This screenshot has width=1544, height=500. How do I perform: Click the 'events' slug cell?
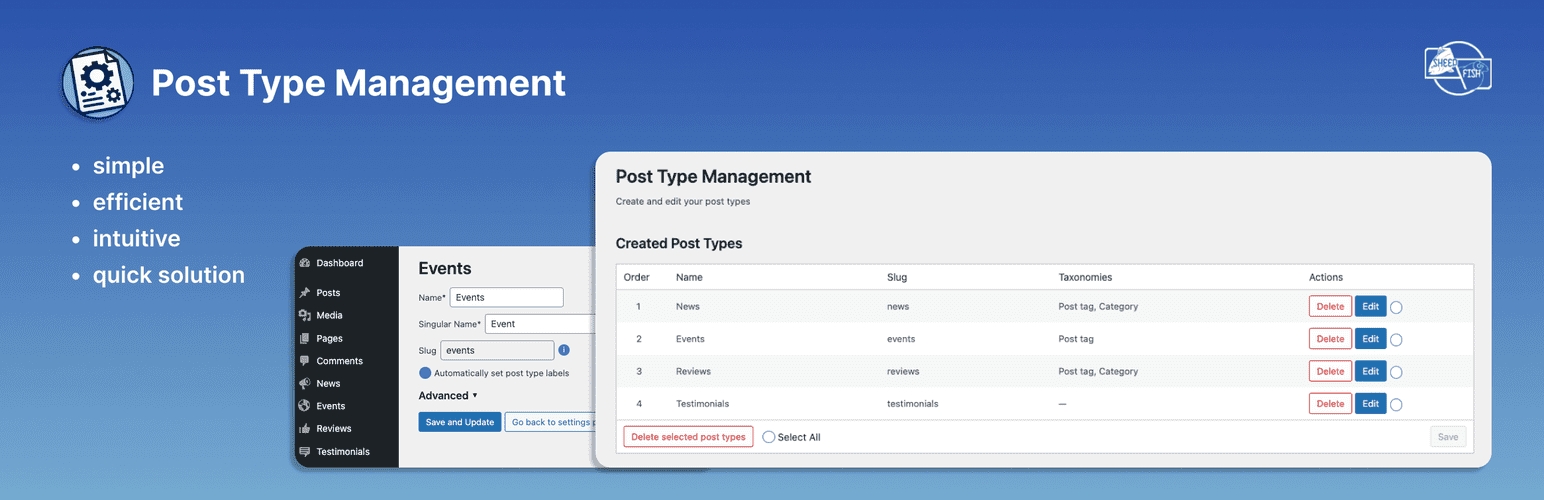901,339
